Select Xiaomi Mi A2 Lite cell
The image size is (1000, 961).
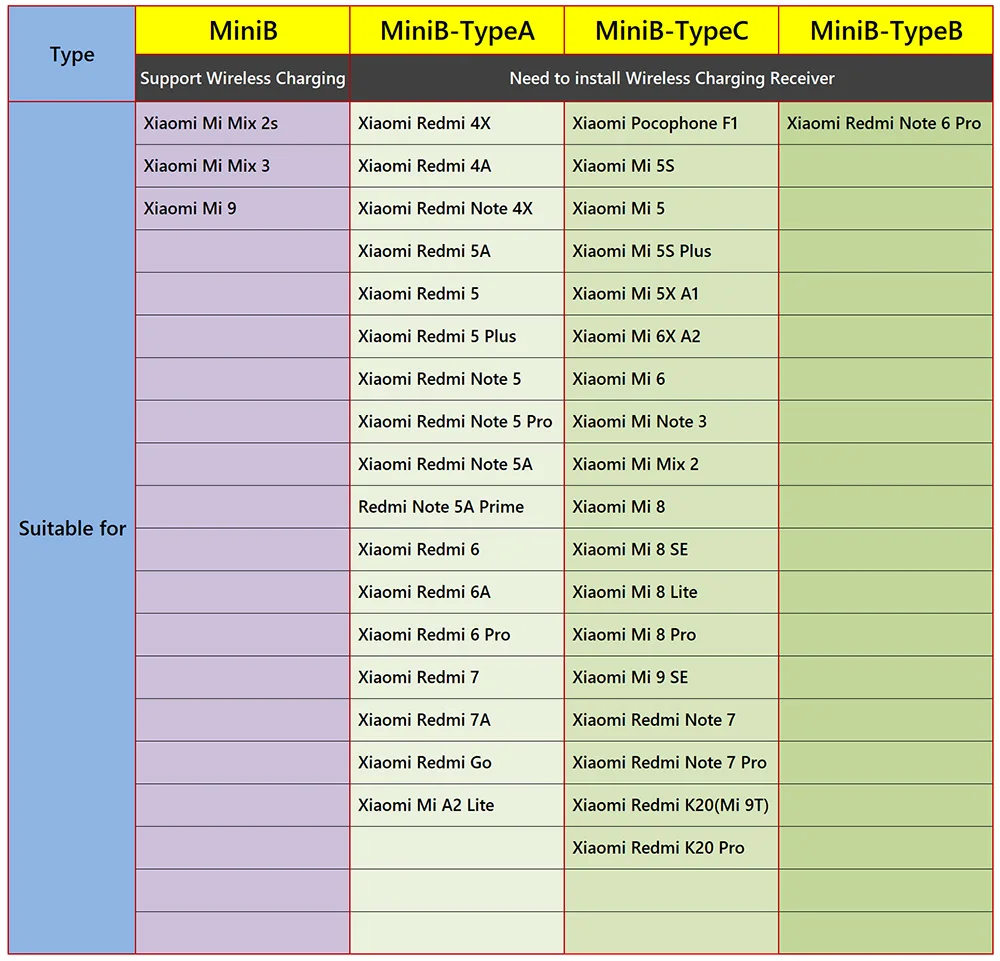coord(457,805)
